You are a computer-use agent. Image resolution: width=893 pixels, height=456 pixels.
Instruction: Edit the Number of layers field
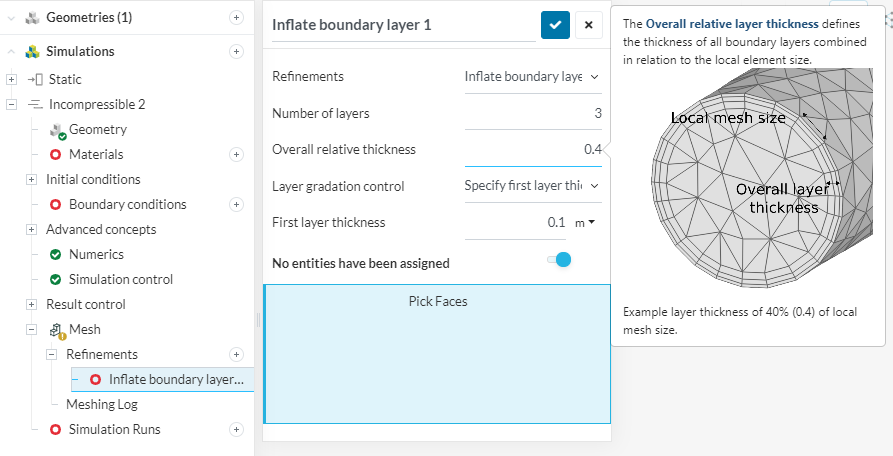(x=534, y=113)
